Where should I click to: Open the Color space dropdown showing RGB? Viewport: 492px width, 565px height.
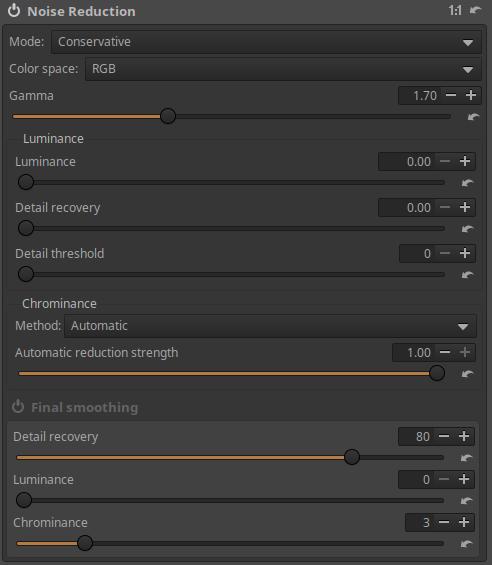point(283,69)
